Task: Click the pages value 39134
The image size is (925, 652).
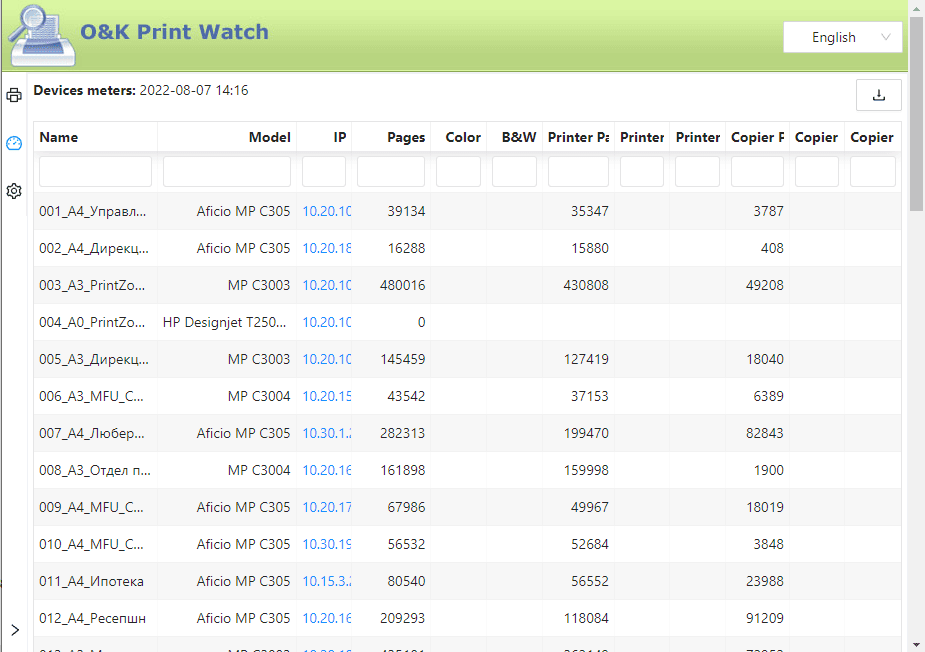Action: [x=406, y=211]
